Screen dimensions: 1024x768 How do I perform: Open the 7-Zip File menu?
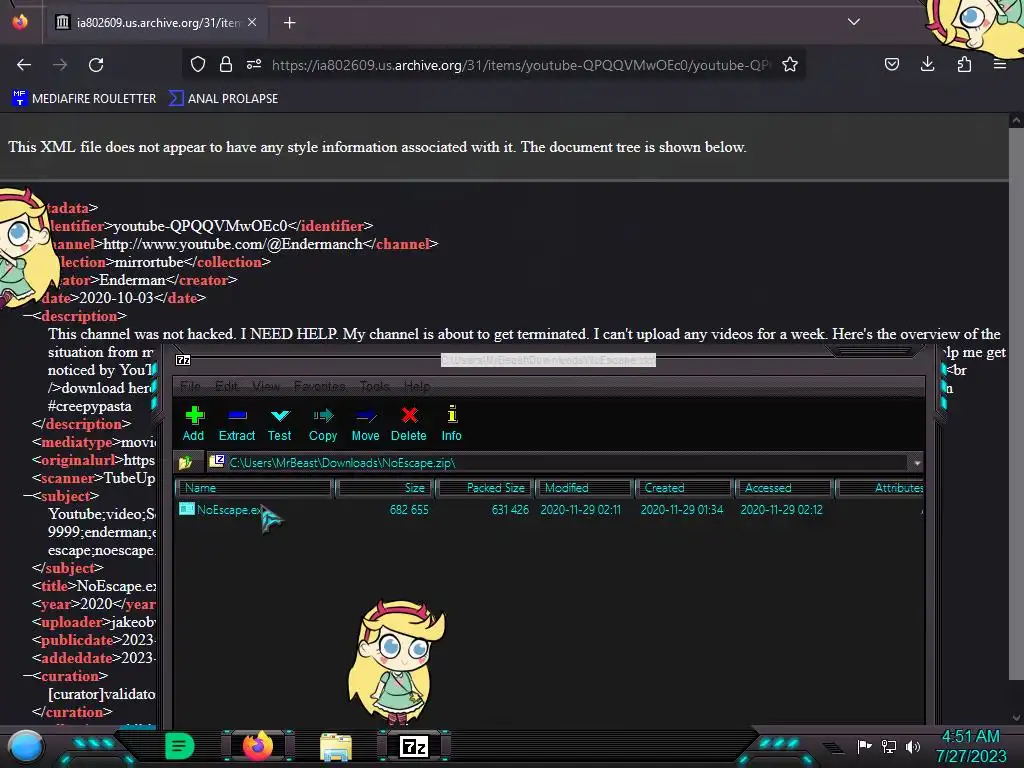coord(190,387)
